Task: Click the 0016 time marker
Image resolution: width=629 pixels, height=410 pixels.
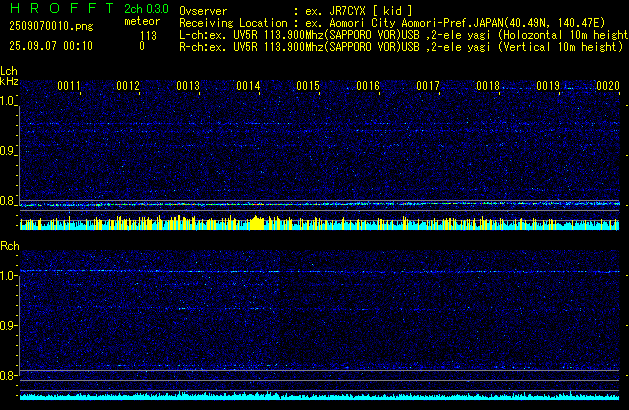Action: pos(368,86)
